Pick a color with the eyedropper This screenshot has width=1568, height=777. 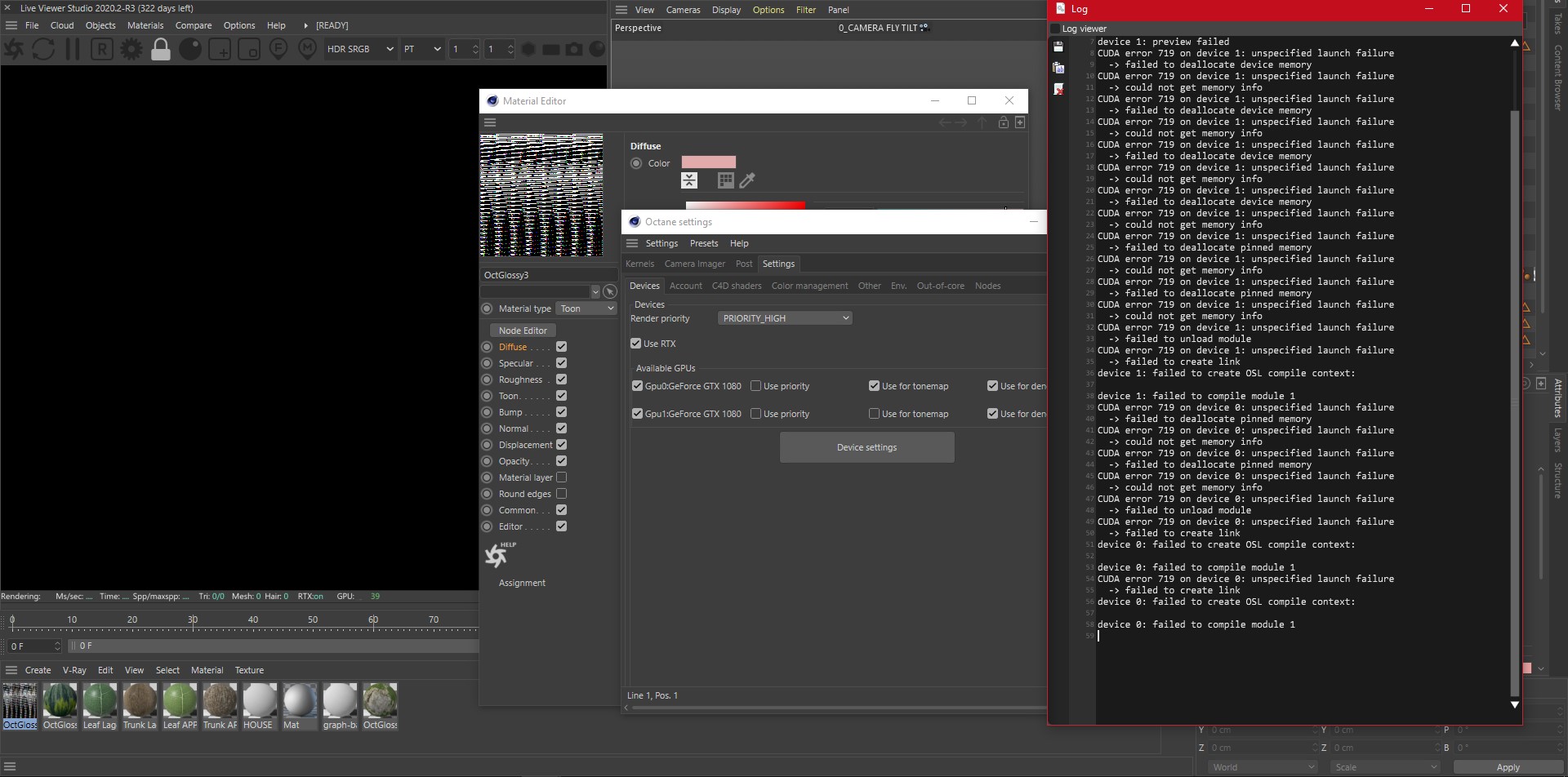(x=747, y=180)
